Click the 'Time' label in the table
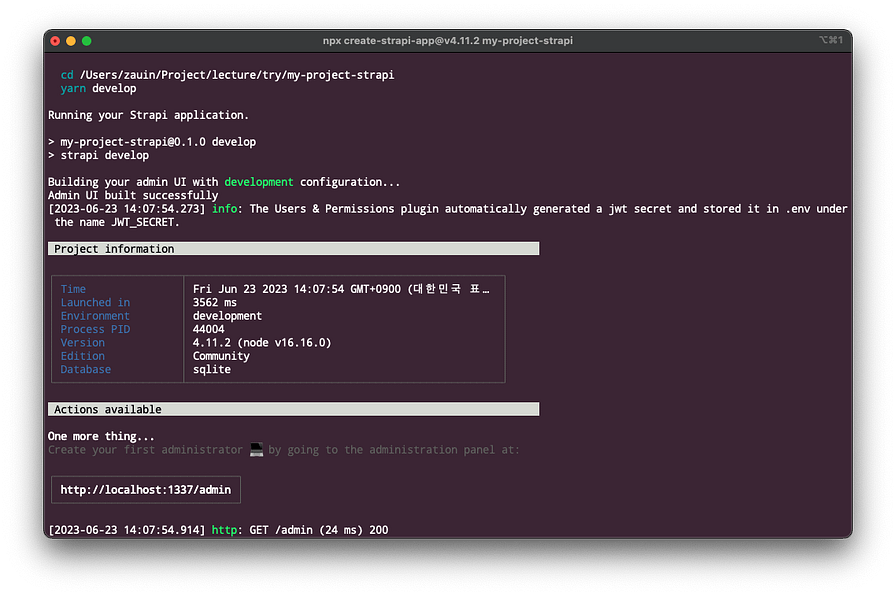 [73, 289]
